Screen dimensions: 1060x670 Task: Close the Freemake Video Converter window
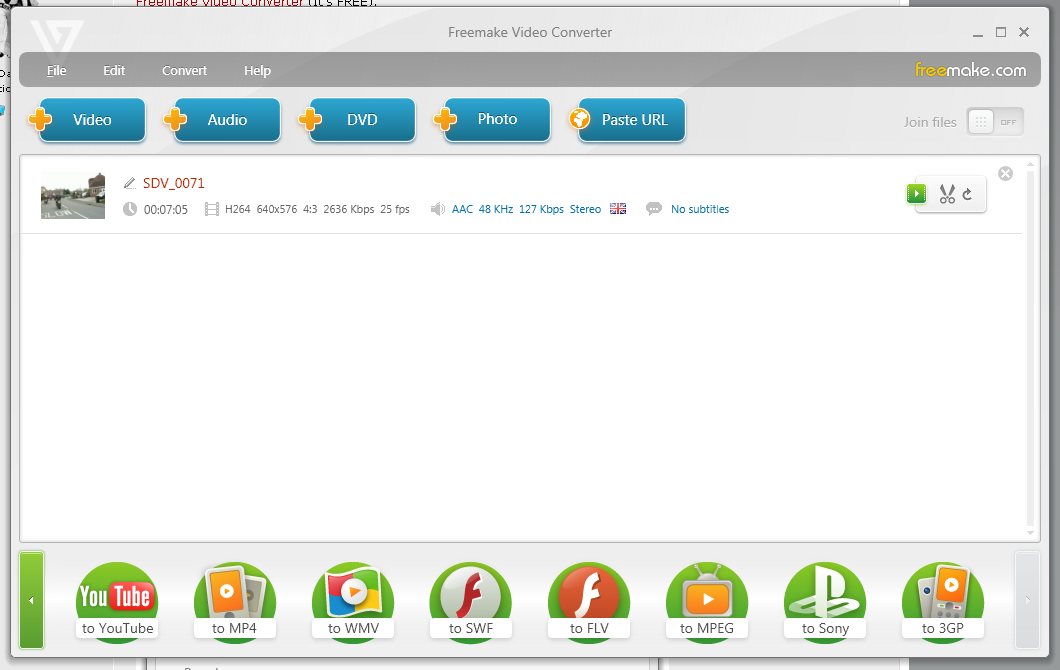1024,32
